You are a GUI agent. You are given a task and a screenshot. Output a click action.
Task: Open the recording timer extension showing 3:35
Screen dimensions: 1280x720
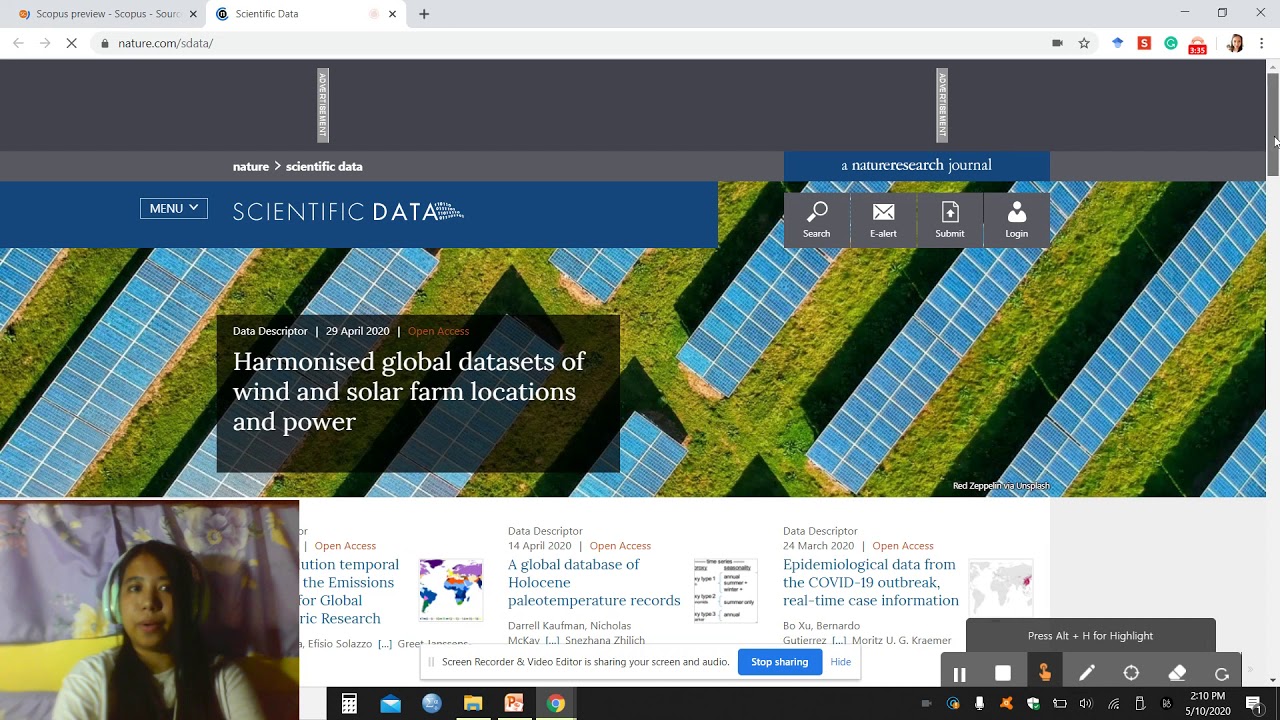[x=1197, y=45]
